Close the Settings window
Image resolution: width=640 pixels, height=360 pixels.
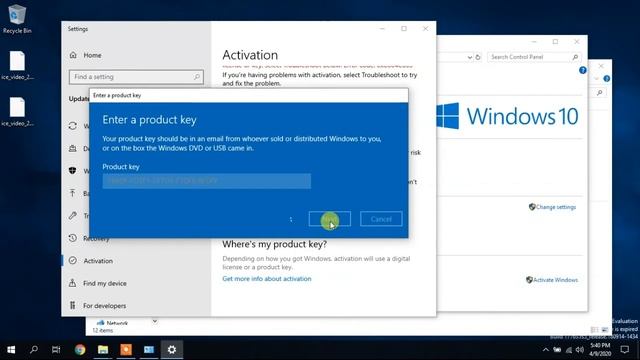[425, 29]
